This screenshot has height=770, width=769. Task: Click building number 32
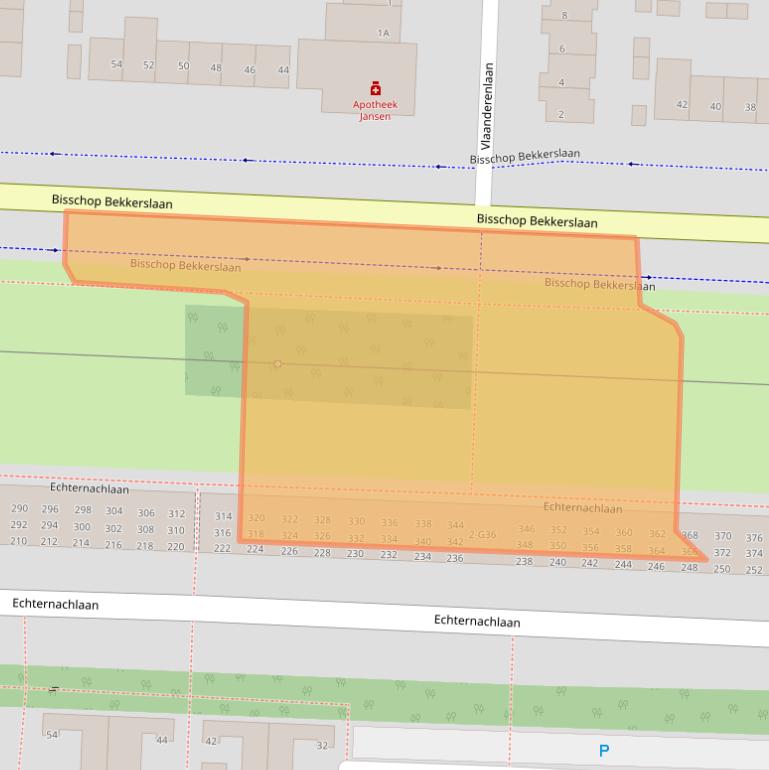coord(322,746)
